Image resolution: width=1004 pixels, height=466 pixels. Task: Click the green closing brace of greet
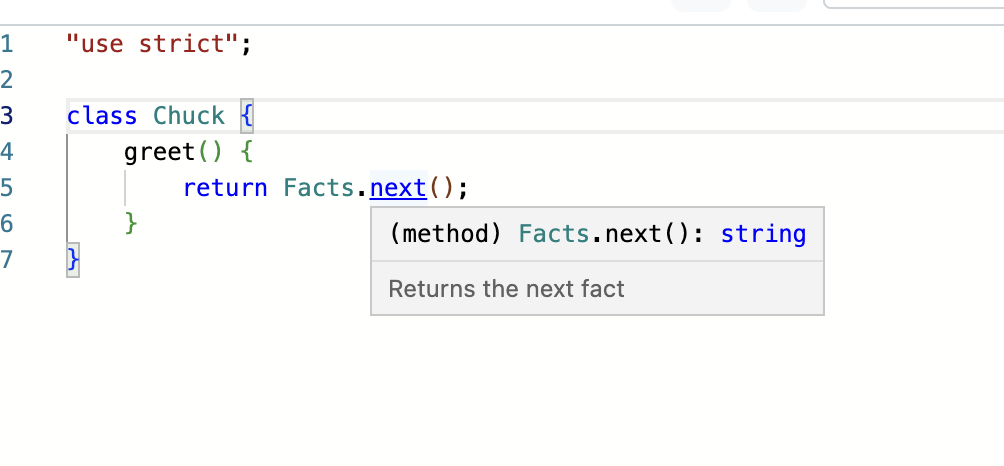[130, 223]
